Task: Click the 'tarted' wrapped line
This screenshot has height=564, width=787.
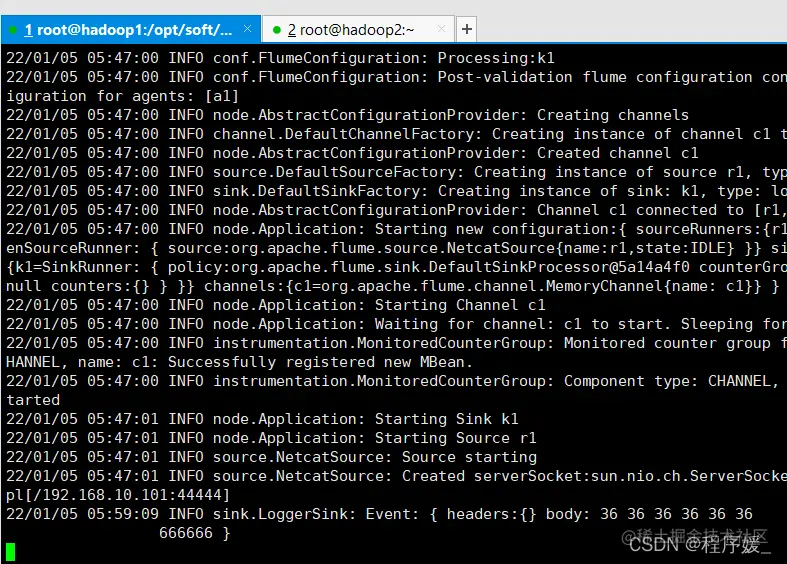Action: tap(33, 400)
